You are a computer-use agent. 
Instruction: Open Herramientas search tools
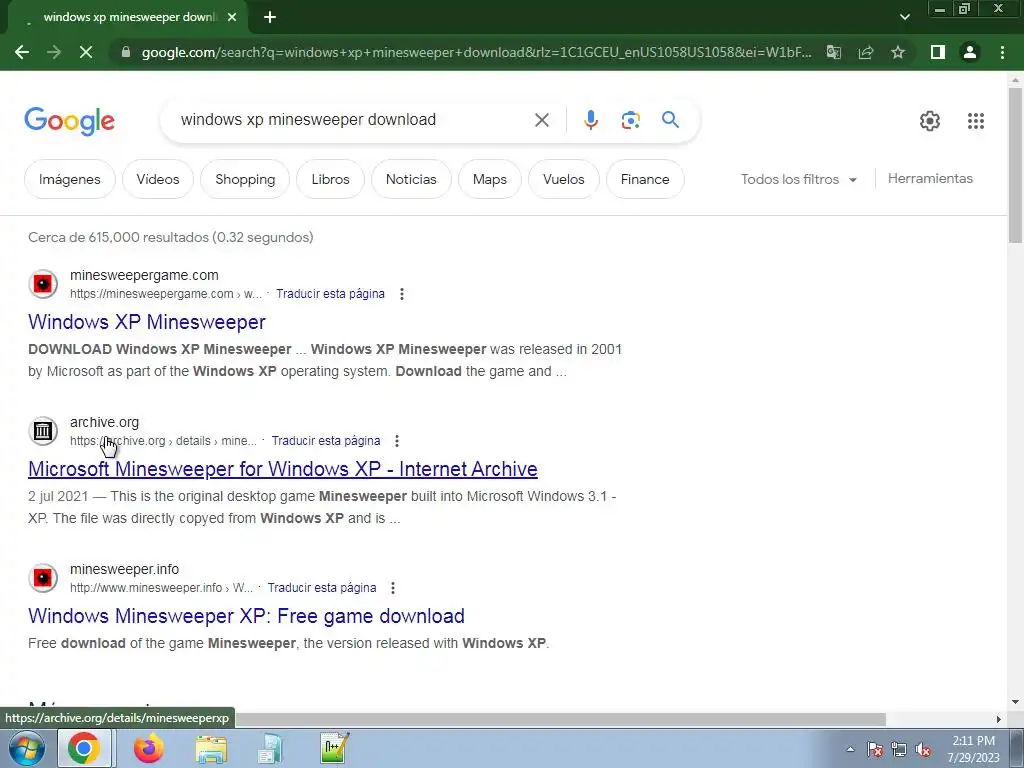click(930, 178)
